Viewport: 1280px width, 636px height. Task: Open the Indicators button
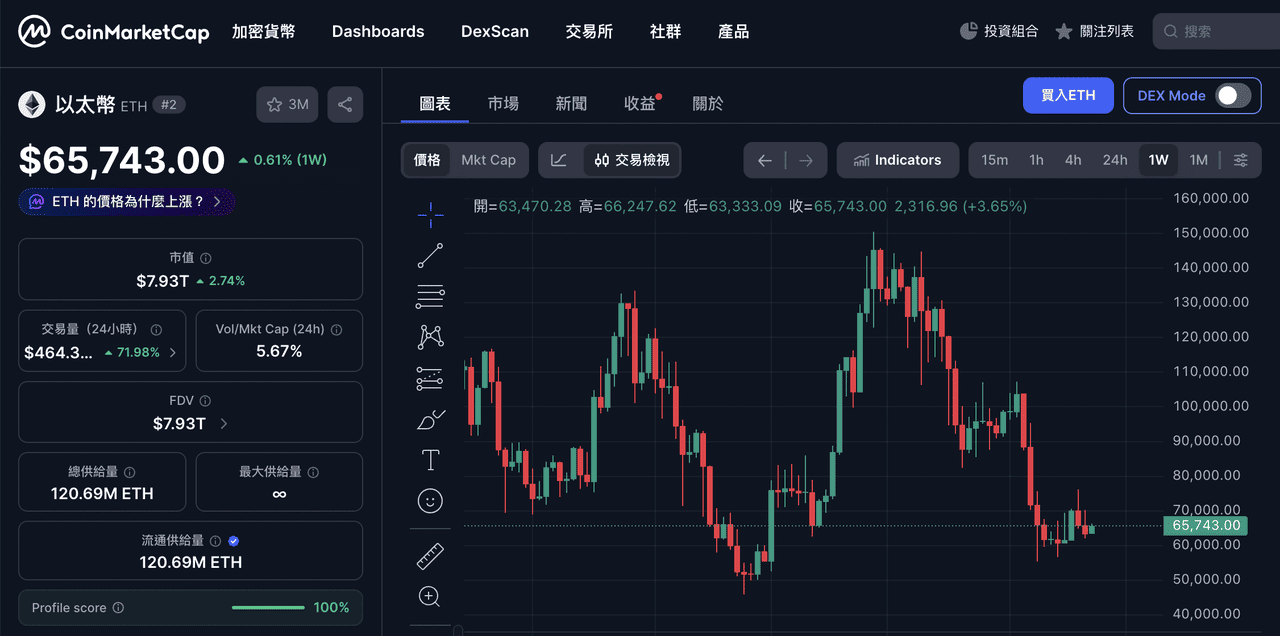click(x=897, y=160)
